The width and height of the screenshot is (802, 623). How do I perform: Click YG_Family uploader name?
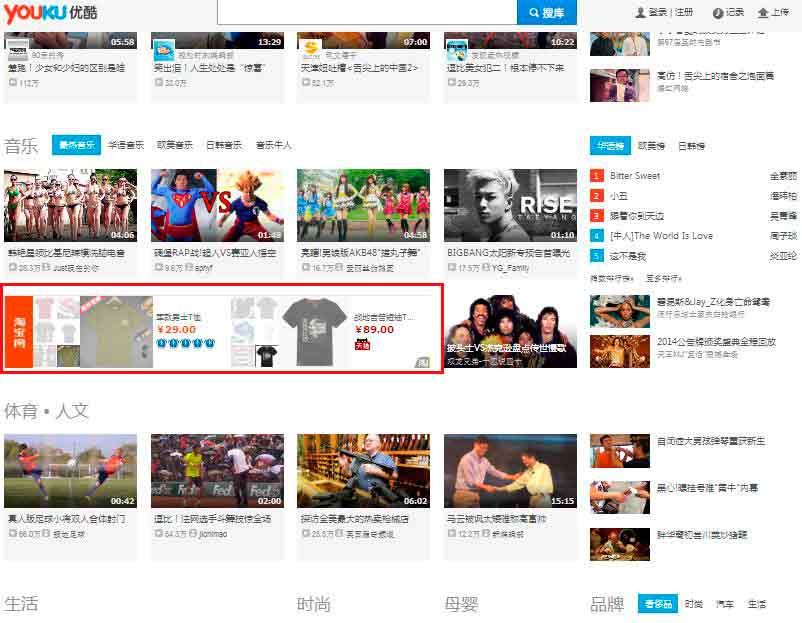pyautogui.click(x=510, y=267)
